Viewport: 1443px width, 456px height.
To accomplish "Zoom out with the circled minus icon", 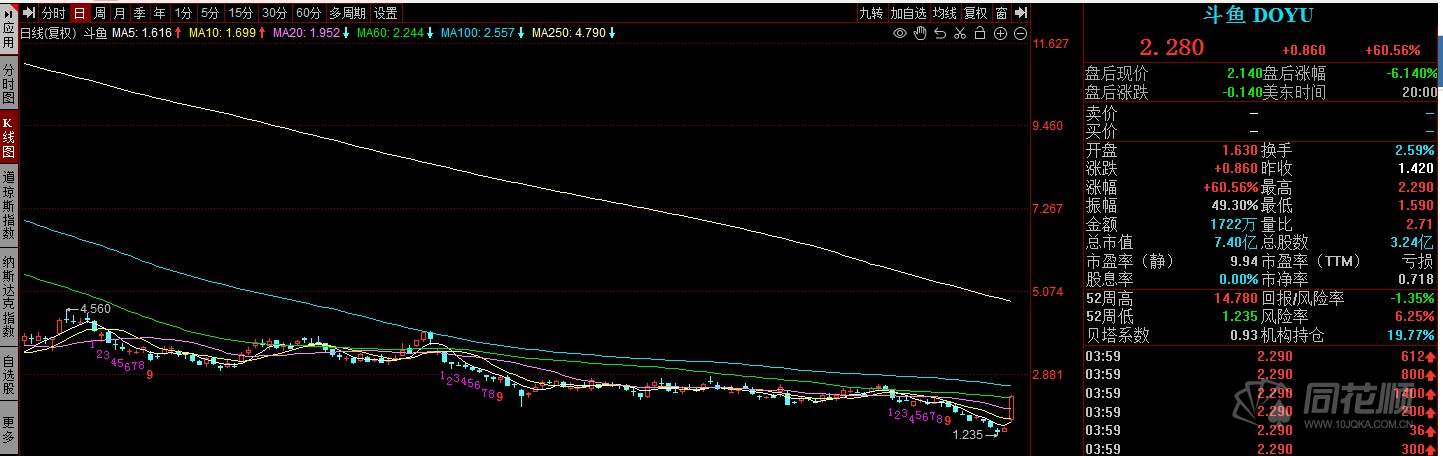I will coord(1020,33).
